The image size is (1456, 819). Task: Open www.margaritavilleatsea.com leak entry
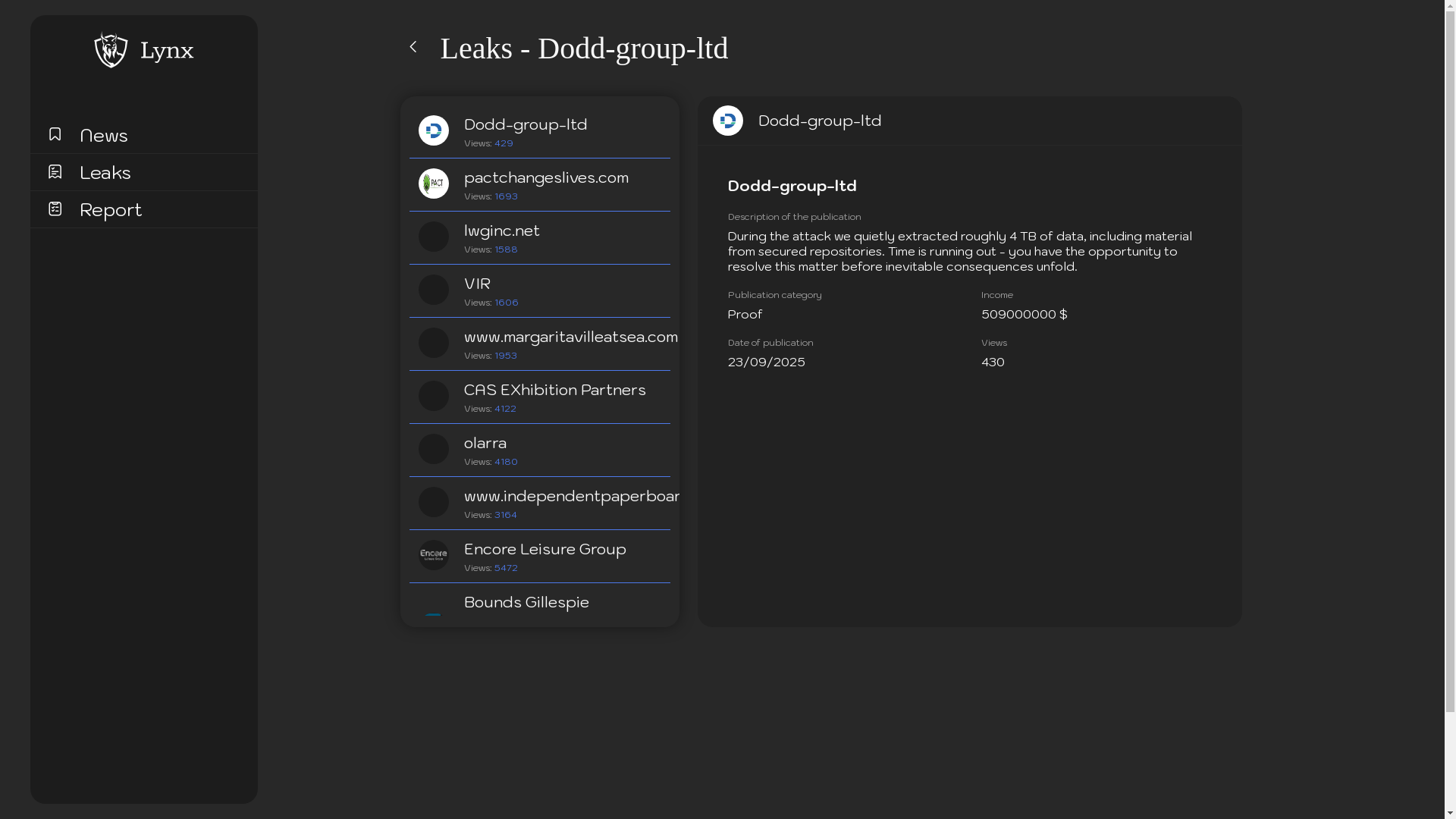[570, 337]
